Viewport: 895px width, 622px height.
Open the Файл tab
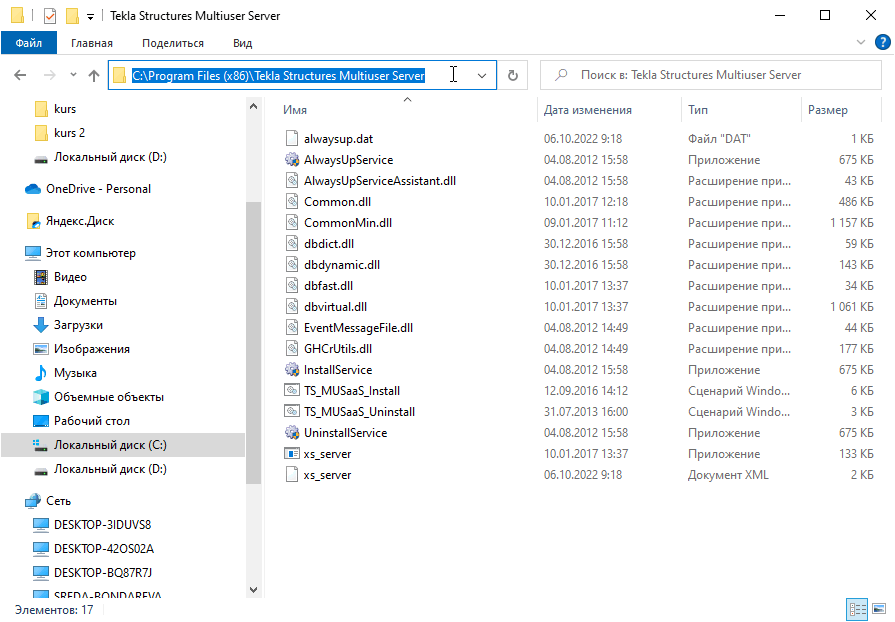click(29, 43)
